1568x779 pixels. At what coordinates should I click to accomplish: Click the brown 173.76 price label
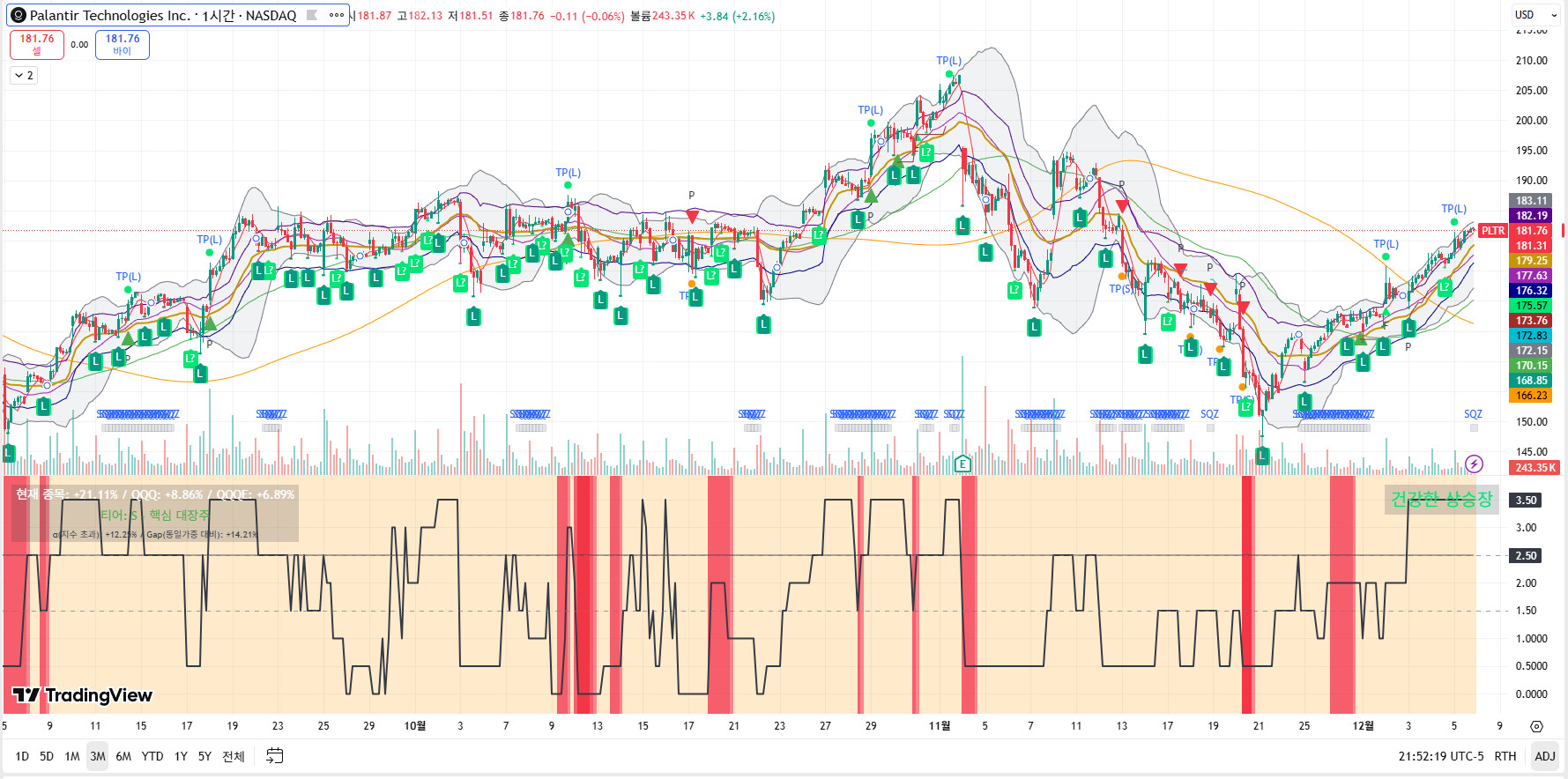click(x=1531, y=321)
